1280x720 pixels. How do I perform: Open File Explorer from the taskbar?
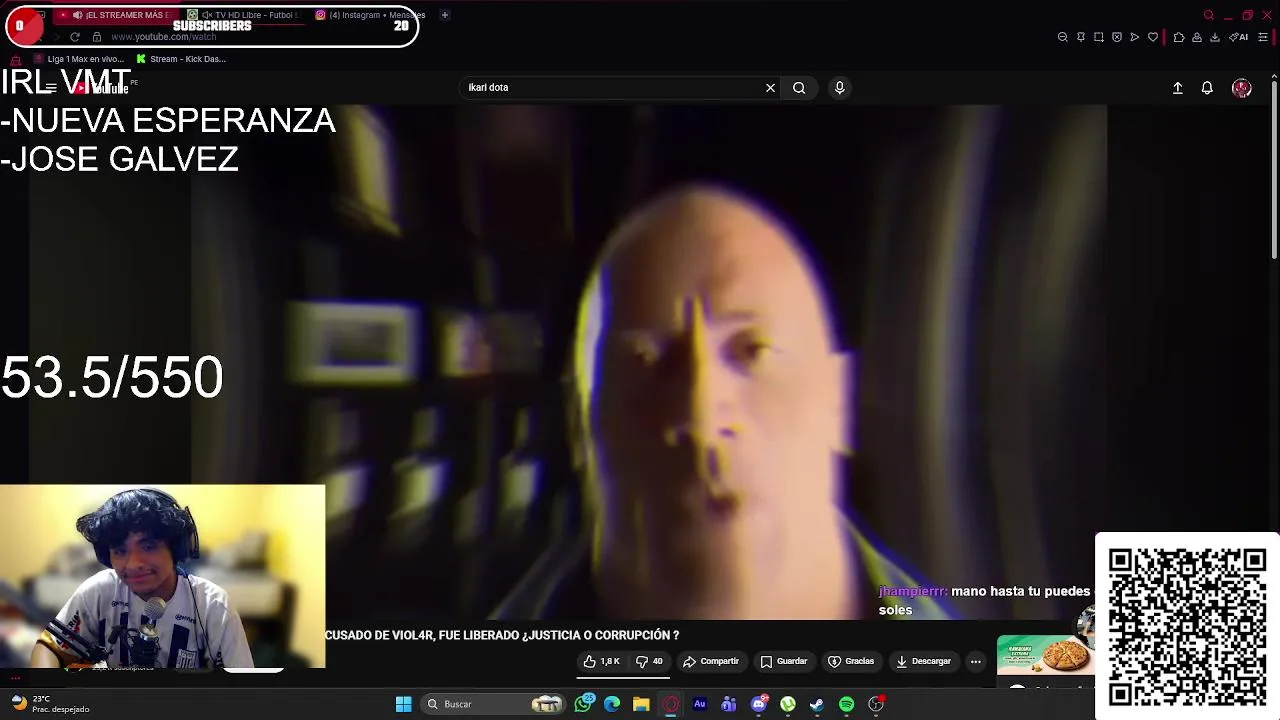[x=641, y=704]
